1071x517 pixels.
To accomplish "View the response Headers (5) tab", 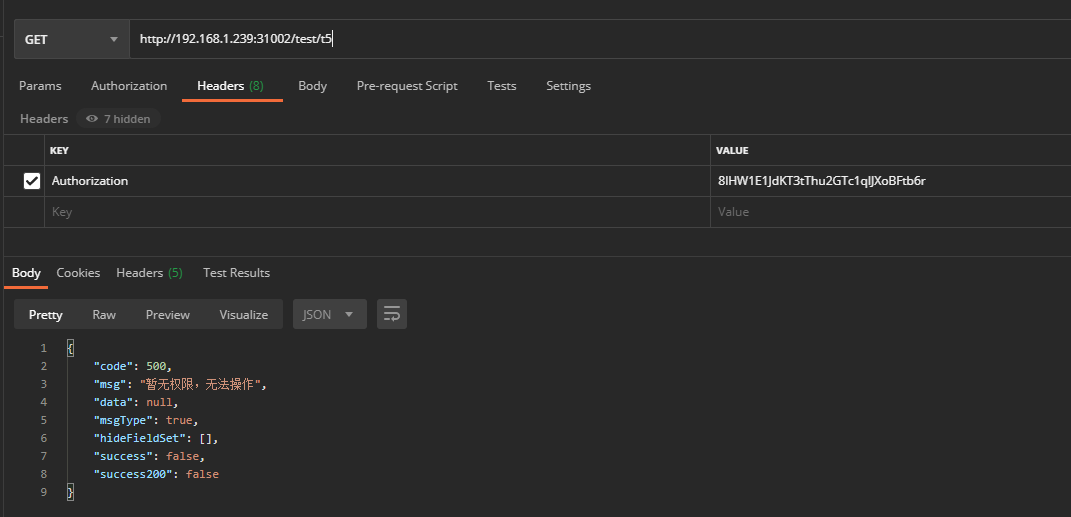I will pyautogui.click(x=149, y=273).
